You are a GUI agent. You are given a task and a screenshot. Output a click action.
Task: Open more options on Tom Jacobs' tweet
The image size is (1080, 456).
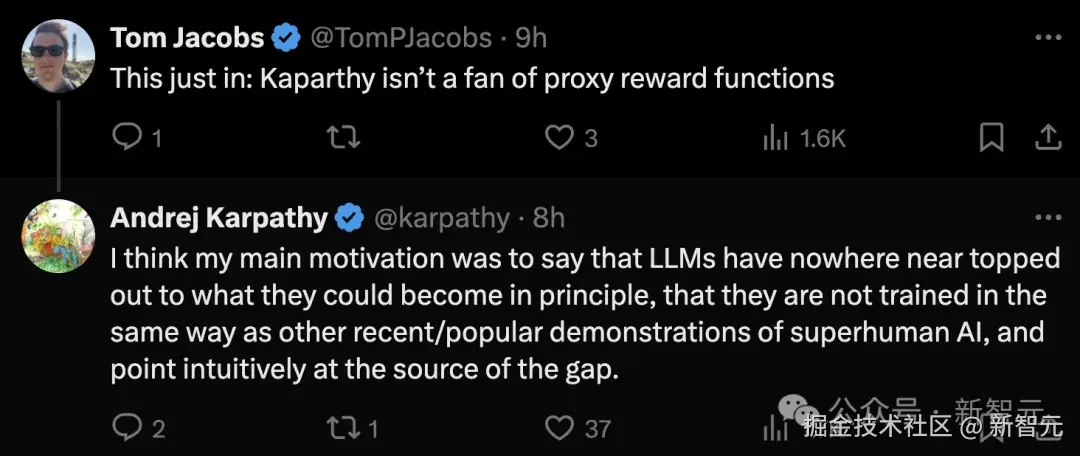1047,37
